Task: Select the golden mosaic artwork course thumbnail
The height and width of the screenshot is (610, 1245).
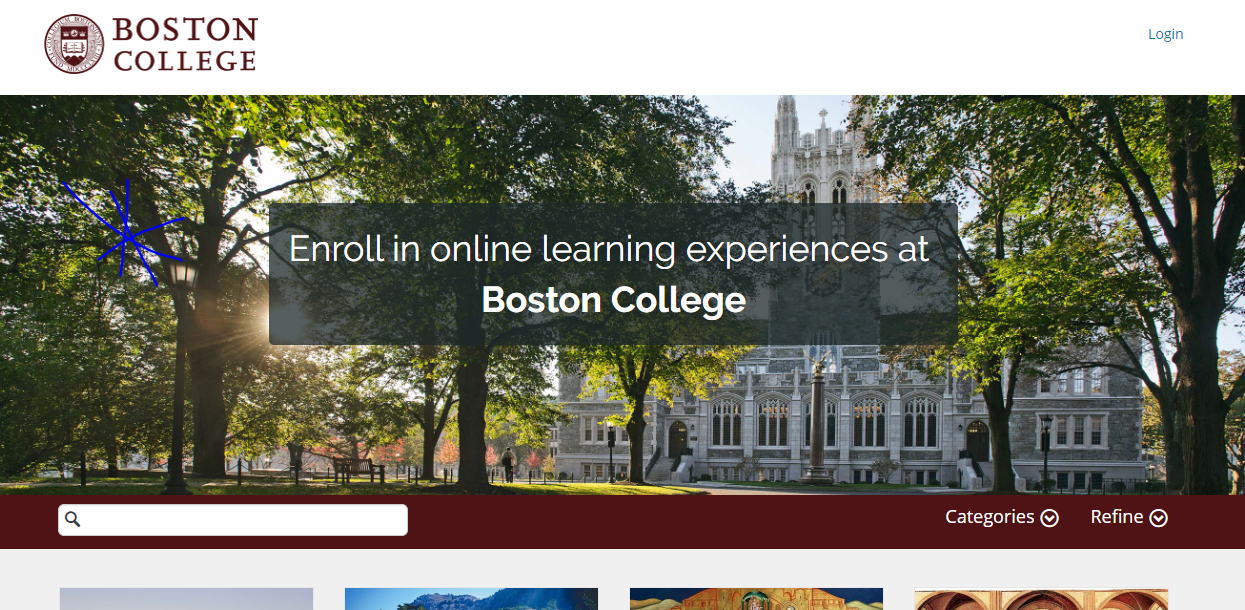Action: coord(756,599)
